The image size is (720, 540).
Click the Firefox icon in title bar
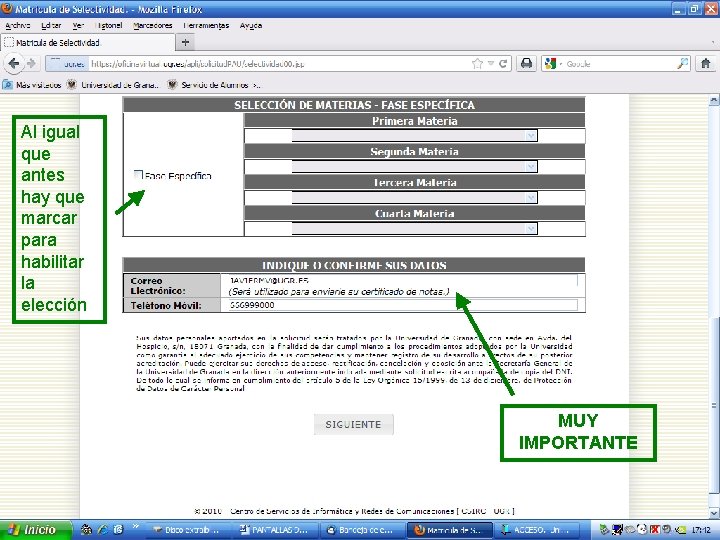click(x=7, y=9)
